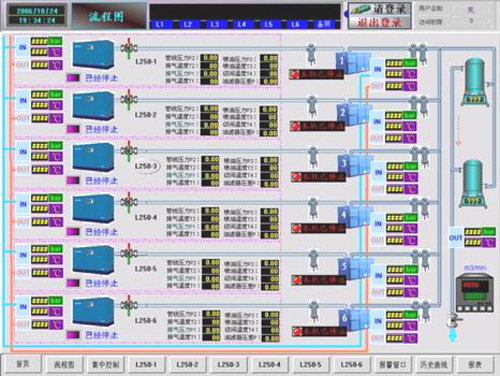This screenshot has width=500, height=376.
Task: Open the L250-4 page from bottom navigation
Action: coord(269,364)
